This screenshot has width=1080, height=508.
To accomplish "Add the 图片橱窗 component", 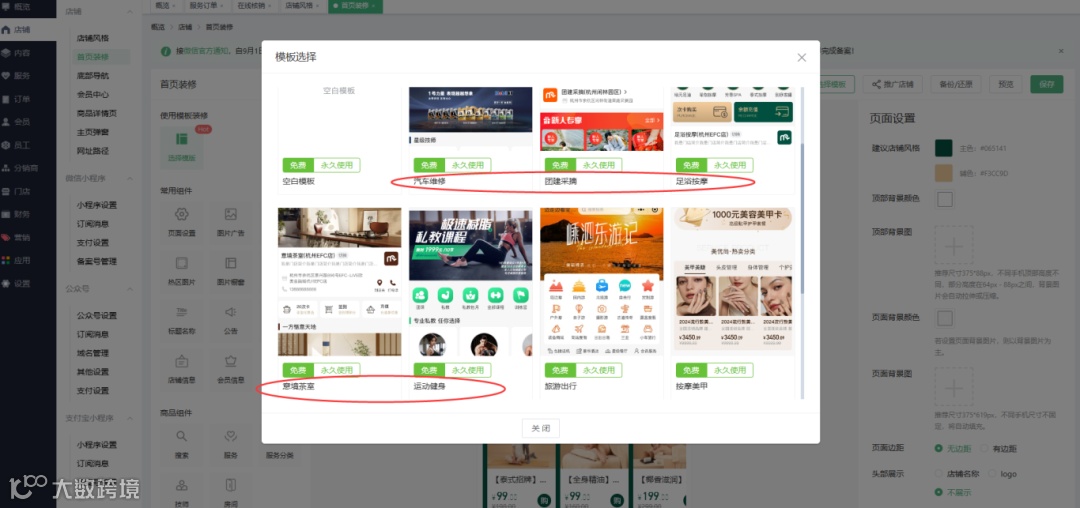I will coord(231,272).
